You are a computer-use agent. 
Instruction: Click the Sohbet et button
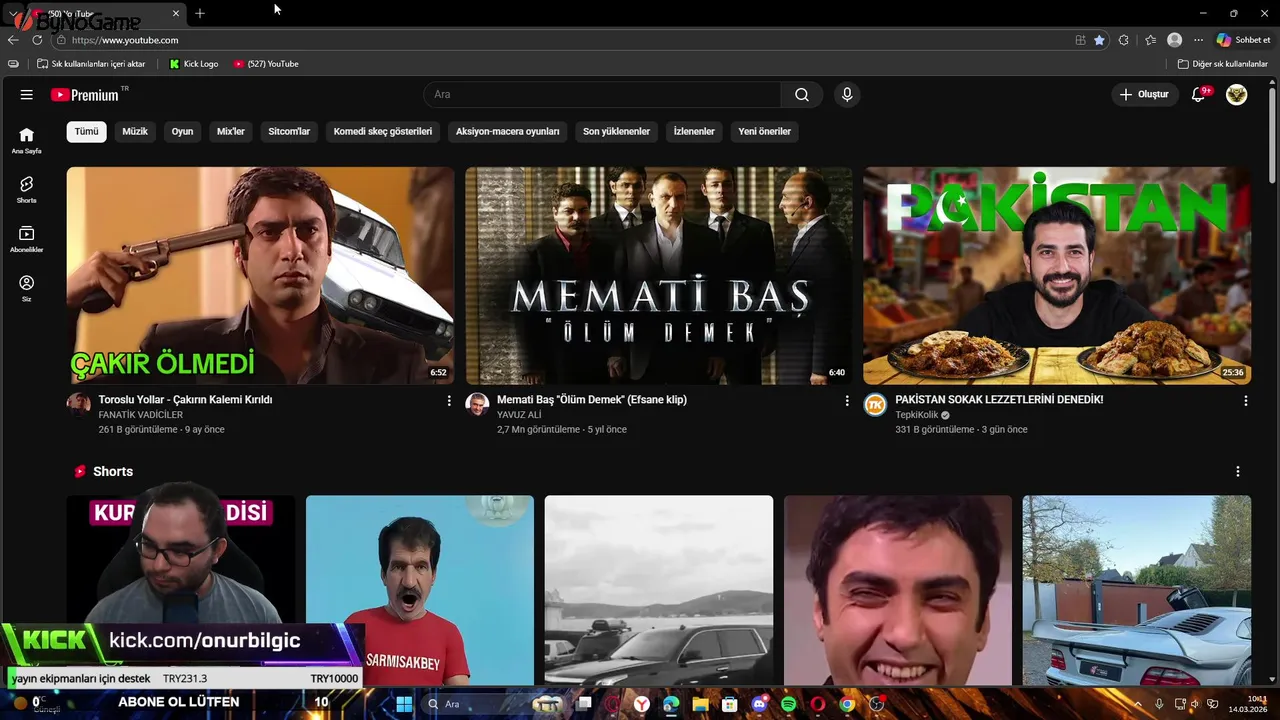point(1244,40)
